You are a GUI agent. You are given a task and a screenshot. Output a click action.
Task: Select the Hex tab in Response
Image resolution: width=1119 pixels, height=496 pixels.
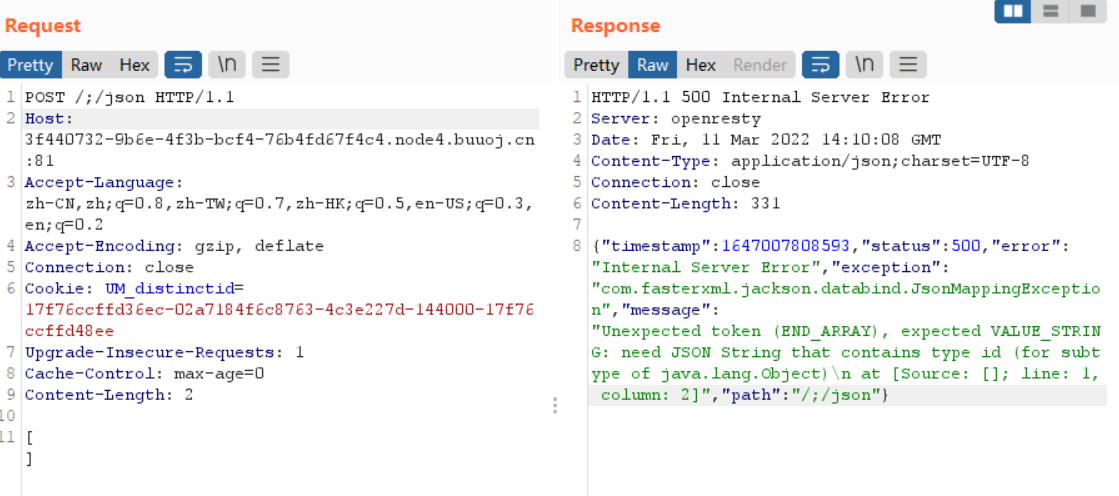tap(700, 65)
